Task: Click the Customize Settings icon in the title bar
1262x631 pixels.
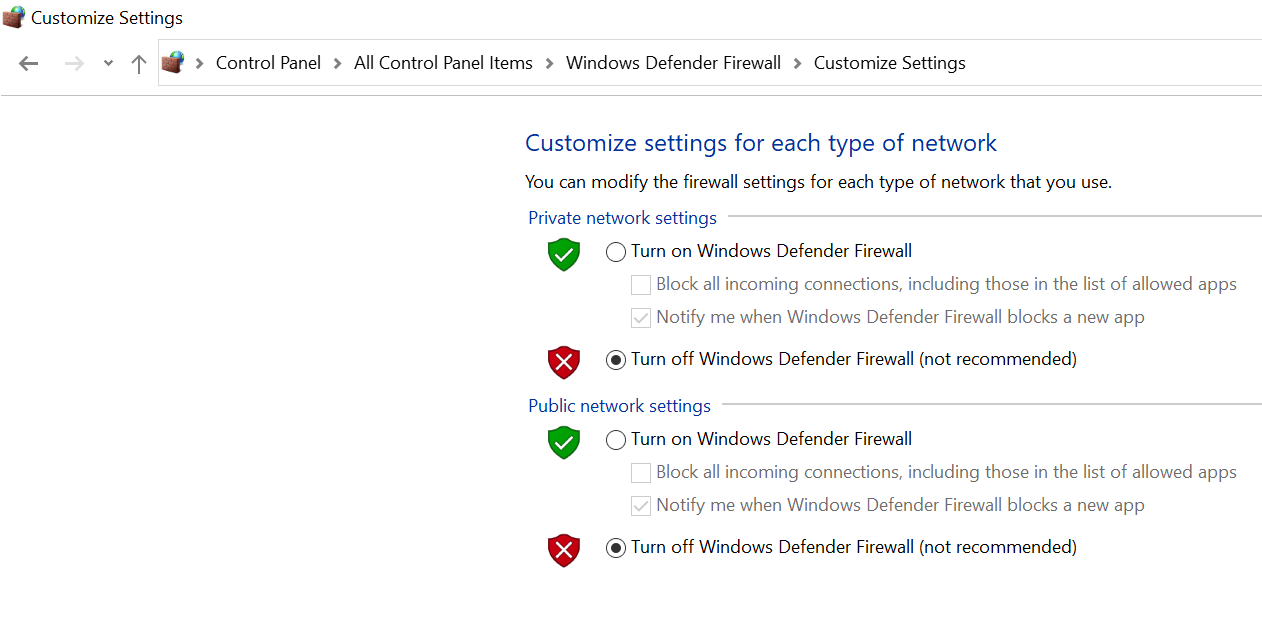Action: click(13, 17)
